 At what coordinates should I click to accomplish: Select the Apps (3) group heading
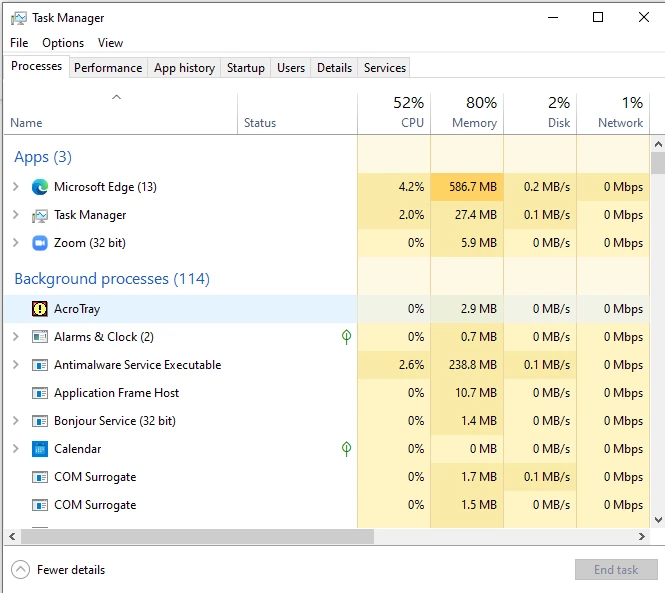coord(43,157)
